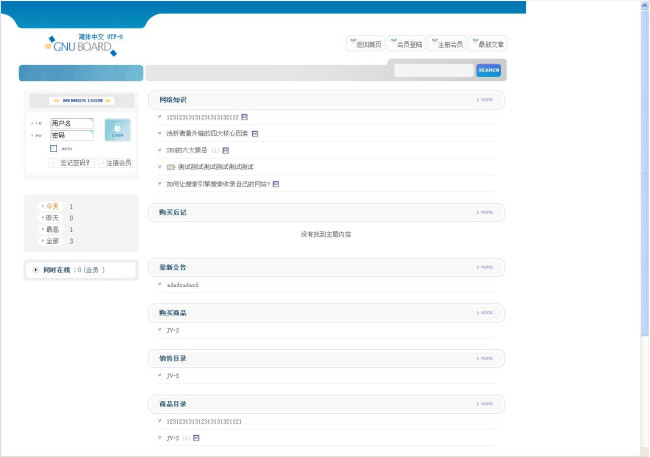Click the icon next to SEO的六大禁忌
The image size is (650, 457).
pyautogui.click(x=226, y=150)
